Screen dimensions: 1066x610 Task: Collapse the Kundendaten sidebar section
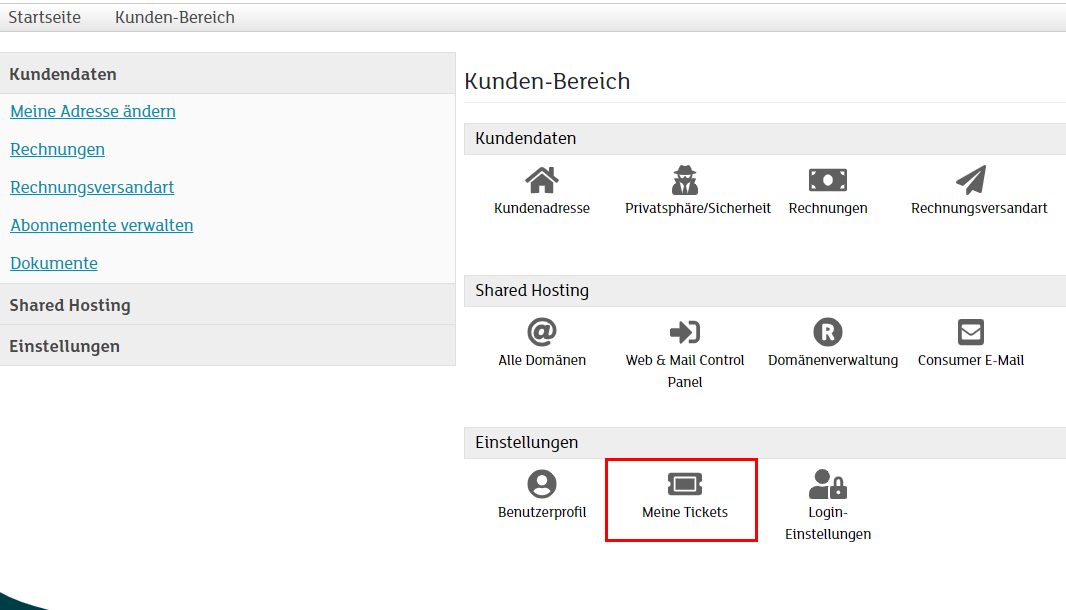pos(63,74)
